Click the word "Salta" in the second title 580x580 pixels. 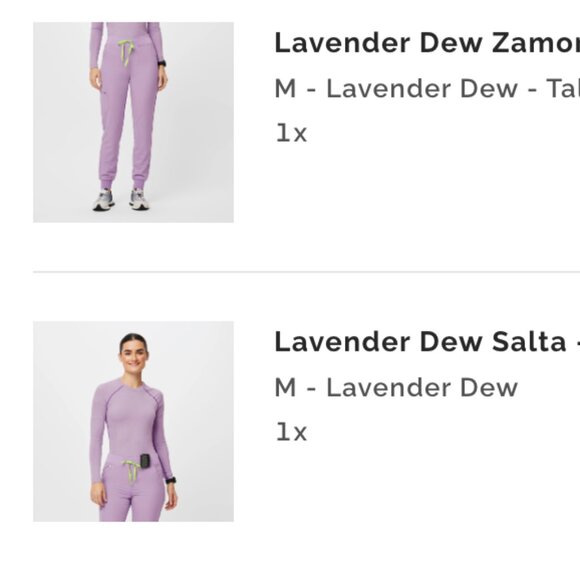tap(529, 342)
